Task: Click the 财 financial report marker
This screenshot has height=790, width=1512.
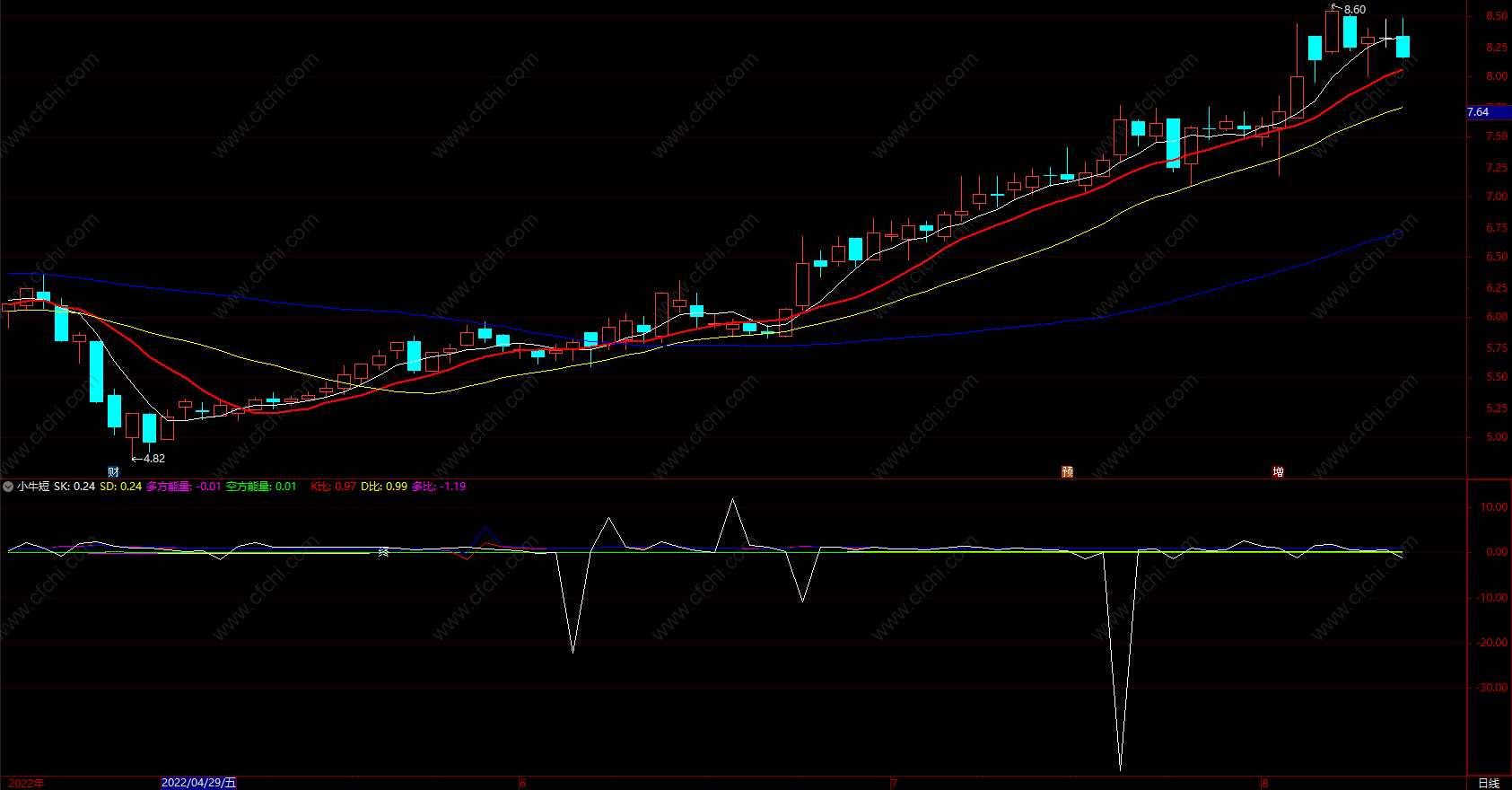Action: (113, 471)
